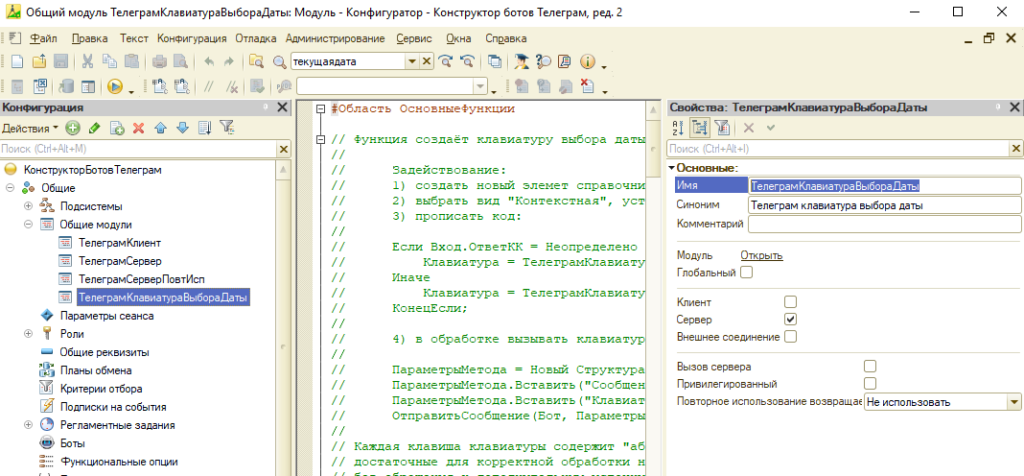Select the ТелеграмСерверПовтИсп module
Image resolution: width=1024 pixels, height=476 pixels.
[x=141, y=279]
